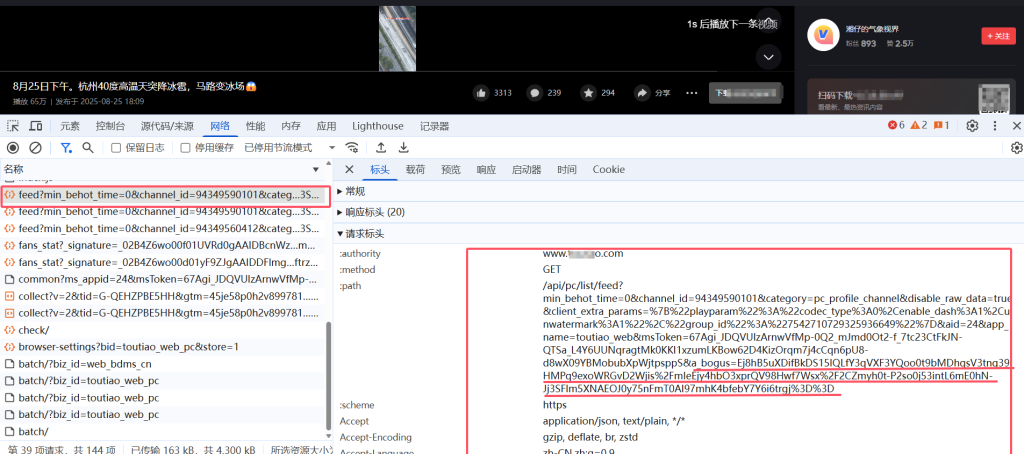Enable the 停用缓存 checkbox

185,148
